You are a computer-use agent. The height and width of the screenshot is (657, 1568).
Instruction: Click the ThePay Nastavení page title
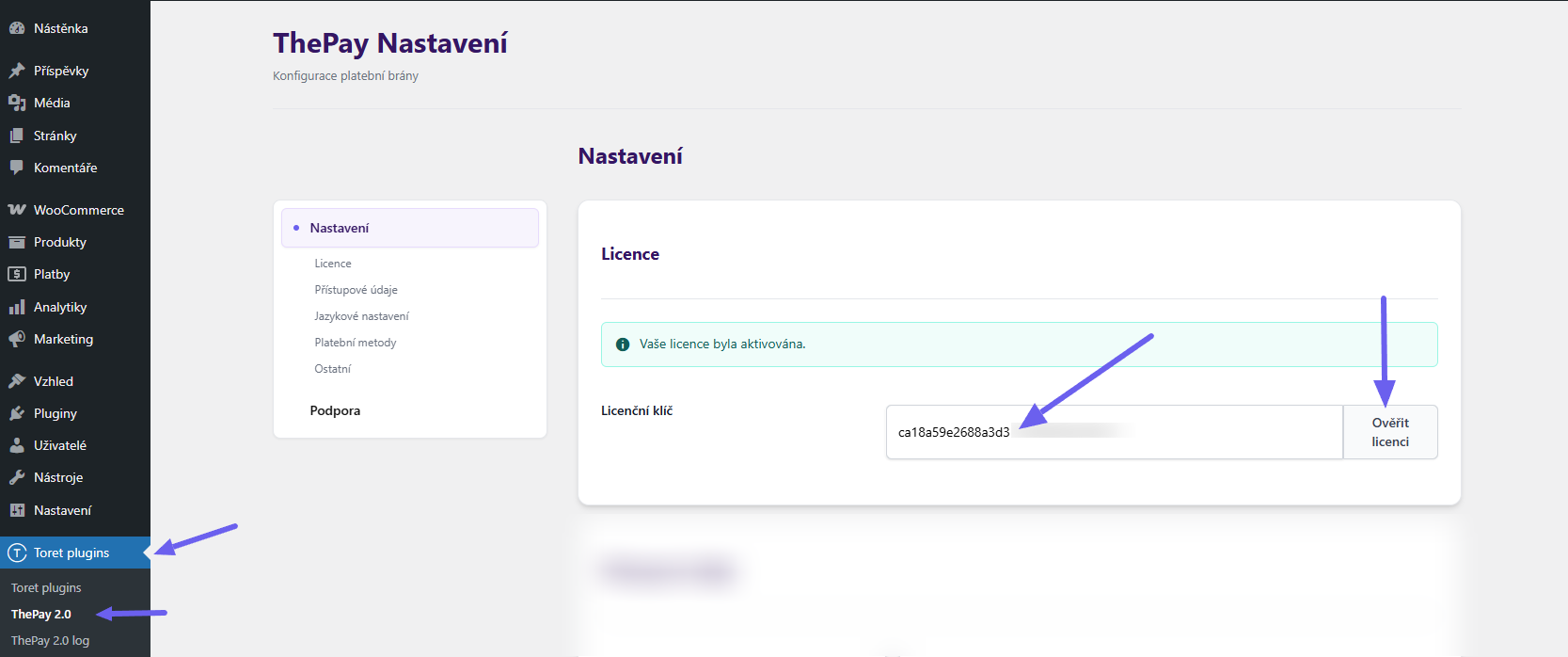390,43
